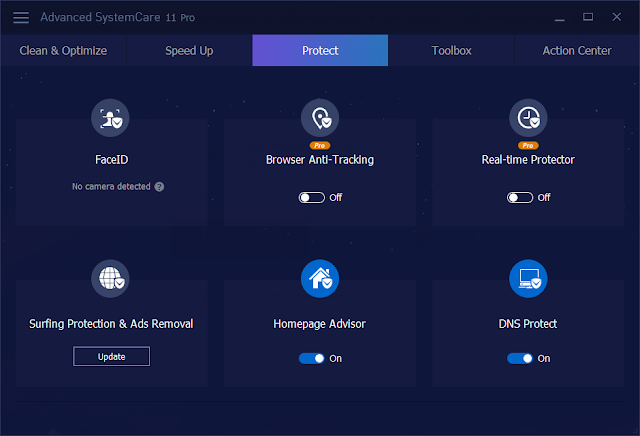Close the Advanced SystemCare window

[617, 17]
